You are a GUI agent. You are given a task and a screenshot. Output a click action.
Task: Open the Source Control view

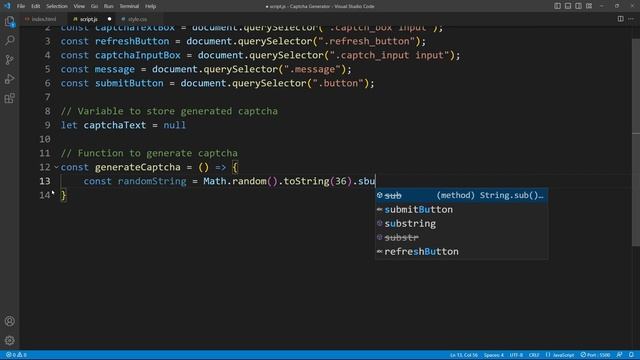click(9, 60)
